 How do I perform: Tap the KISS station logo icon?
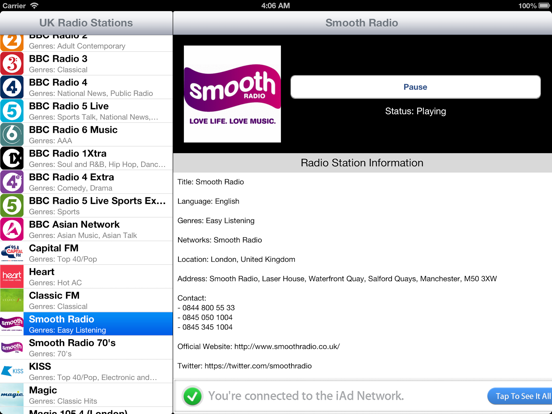[12, 371]
